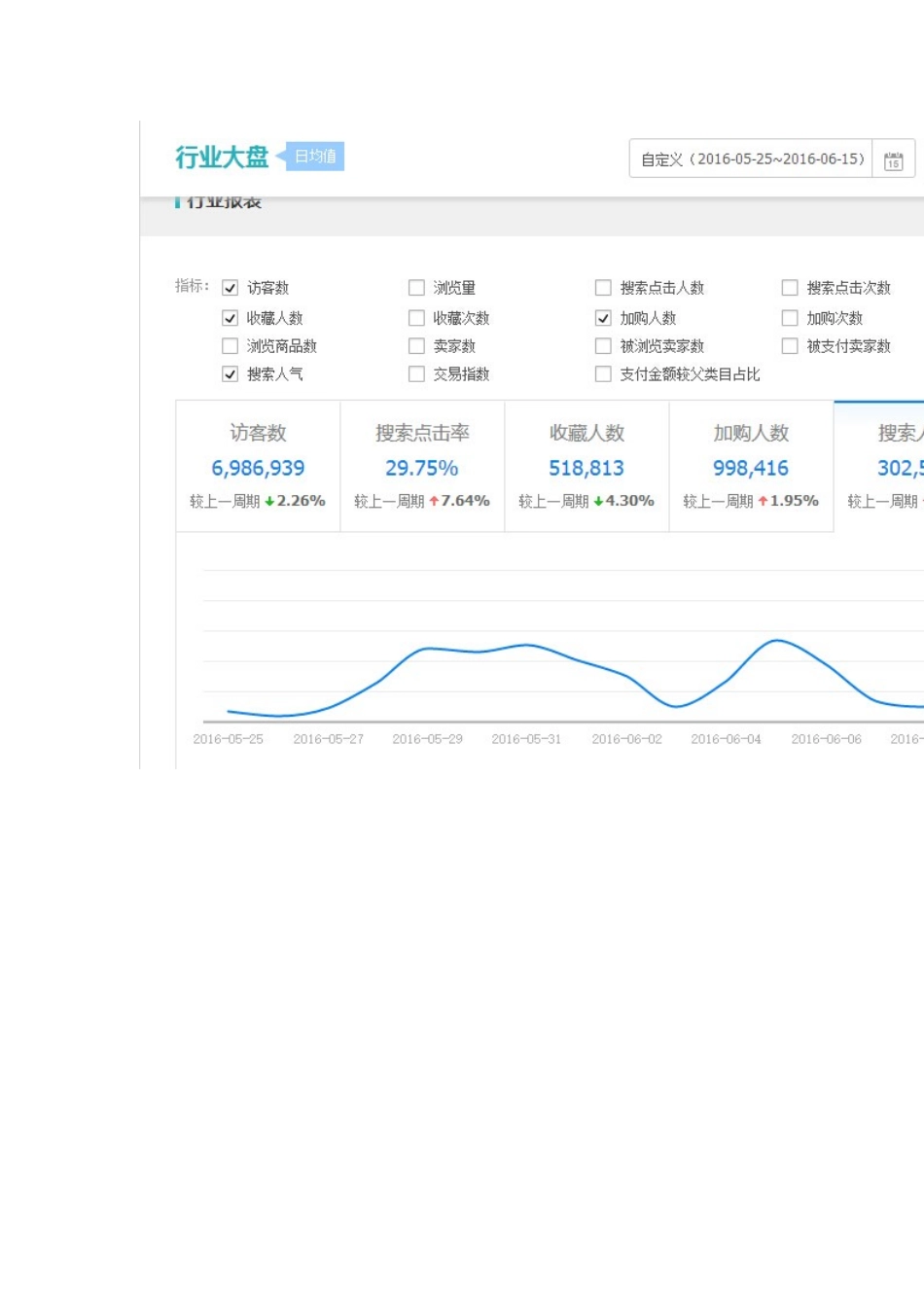Viewport: 924px width, 1307px height.
Task: Select the 收藏人数 metric tab
Action: point(586,466)
